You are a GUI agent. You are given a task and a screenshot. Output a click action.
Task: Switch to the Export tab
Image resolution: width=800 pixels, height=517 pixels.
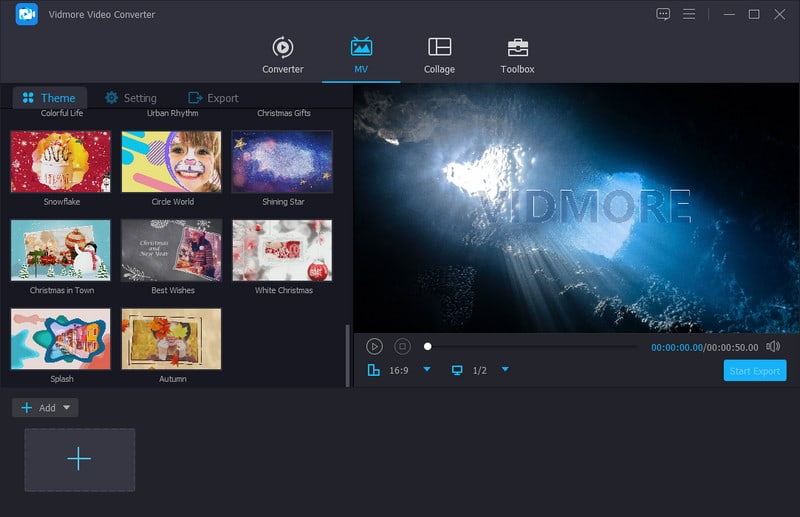[x=213, y=98]
